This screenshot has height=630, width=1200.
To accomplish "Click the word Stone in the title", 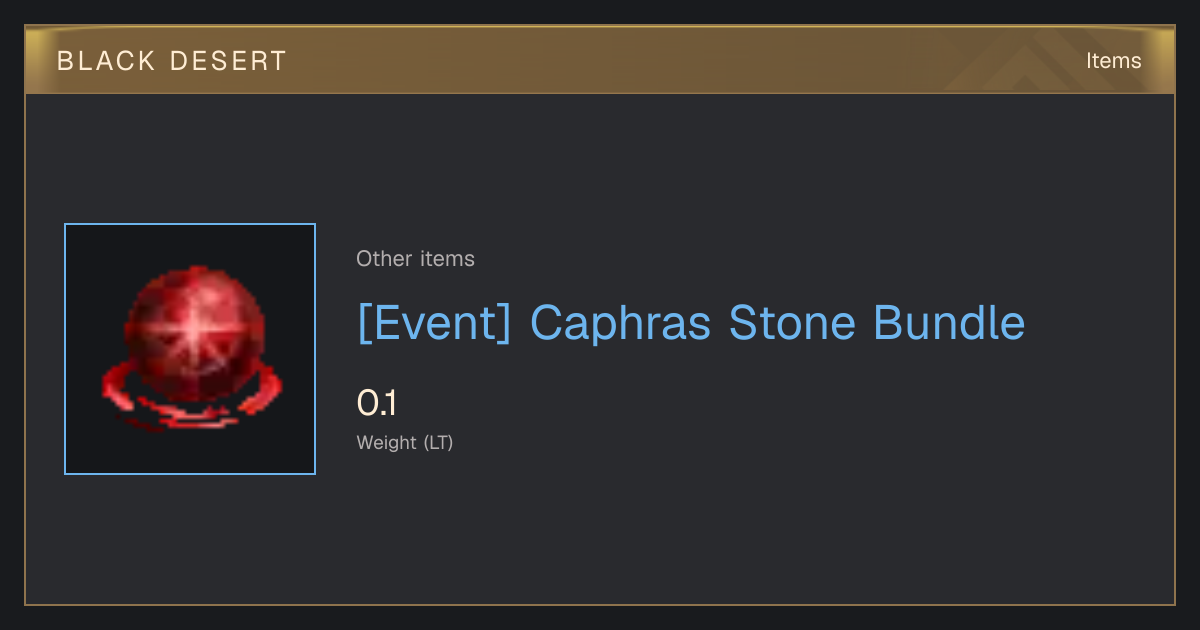I will (792, 323).
